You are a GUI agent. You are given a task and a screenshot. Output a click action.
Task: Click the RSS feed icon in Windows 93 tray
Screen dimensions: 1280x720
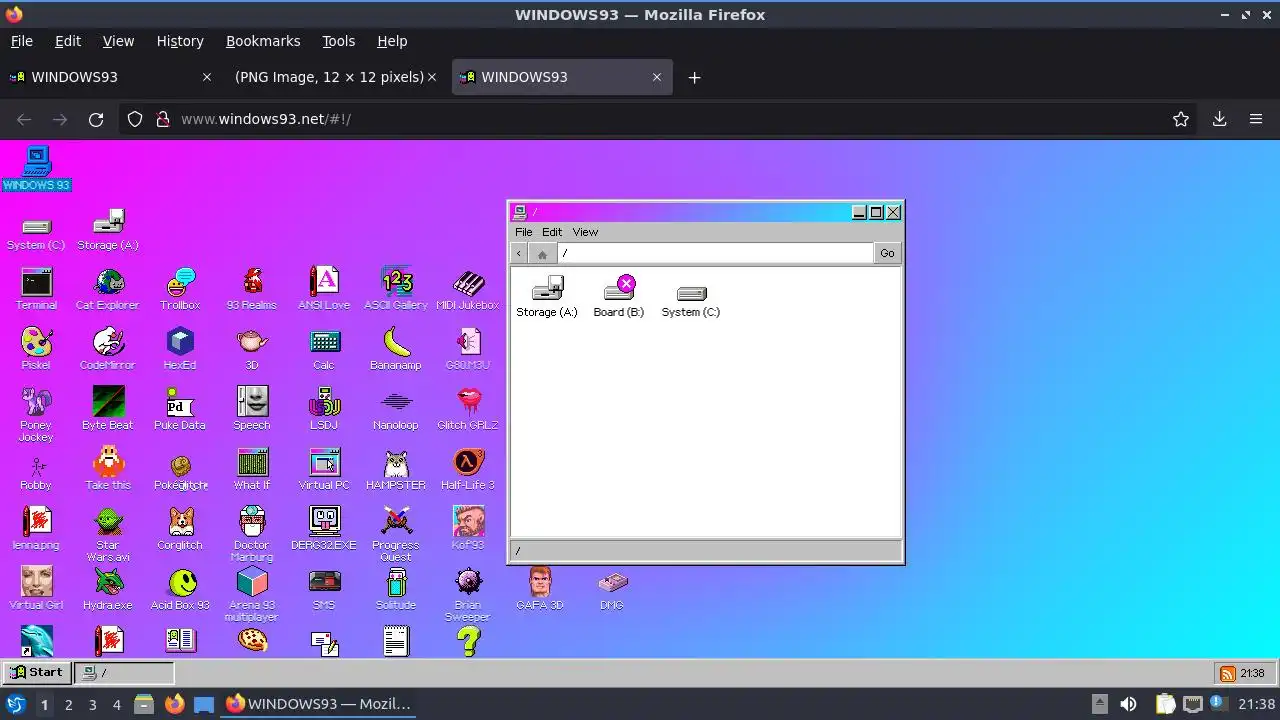[1227, 673]
